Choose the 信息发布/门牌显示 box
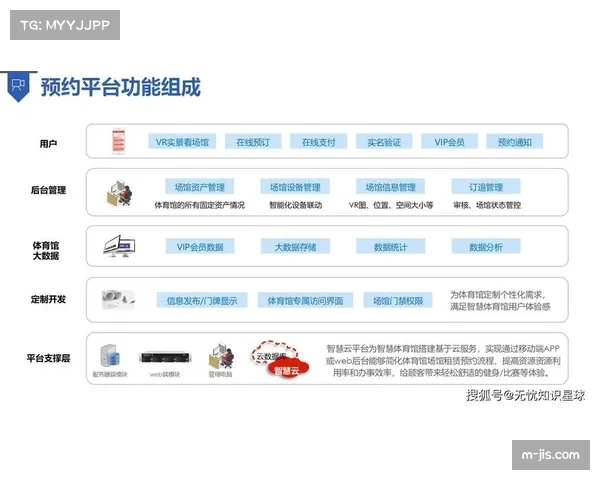 pyautogui.click(x=202, y=300)
